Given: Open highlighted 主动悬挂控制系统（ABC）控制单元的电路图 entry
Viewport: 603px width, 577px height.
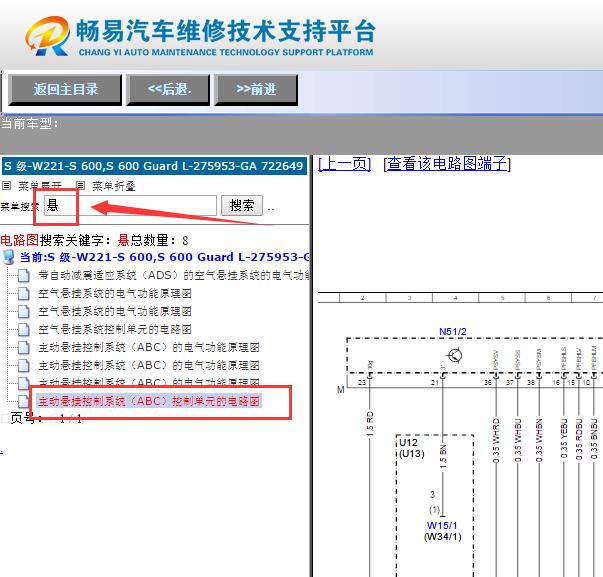Looking at the screenshot, I should point(148,401).
